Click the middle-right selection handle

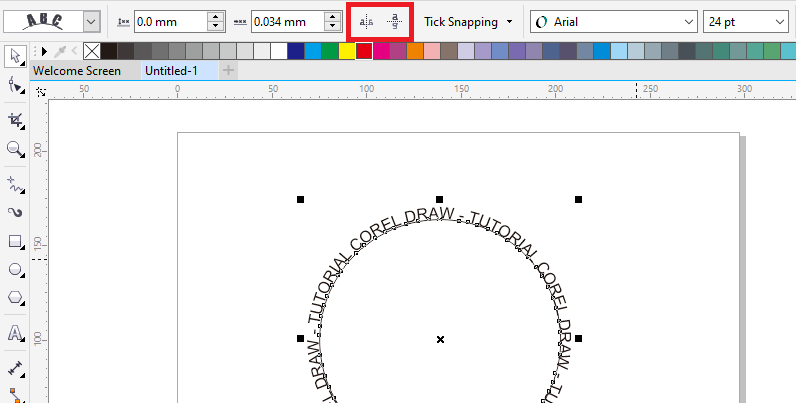pyautogui.click(x=578, y=339)
